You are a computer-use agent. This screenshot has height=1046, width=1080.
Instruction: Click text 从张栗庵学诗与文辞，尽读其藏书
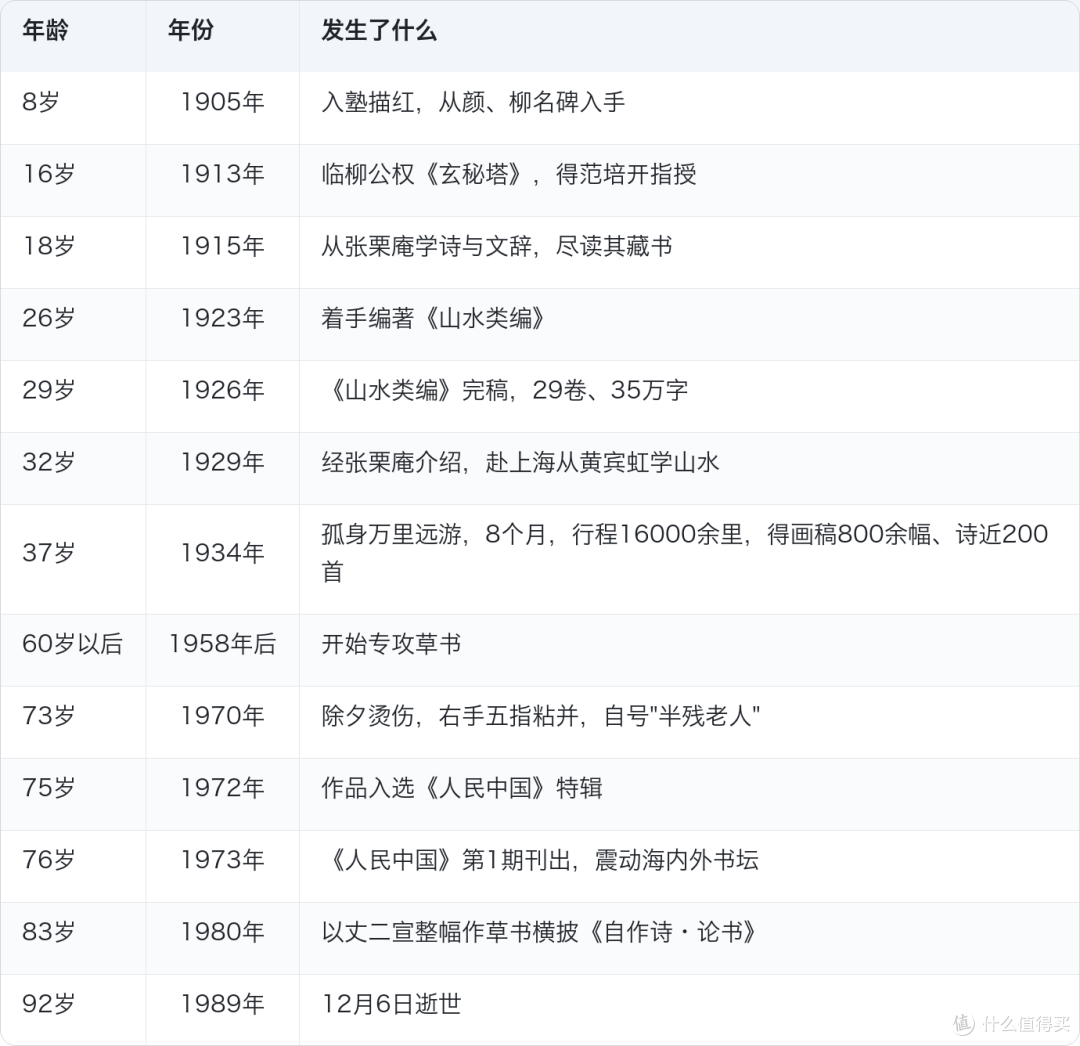[x=497, y=246]
